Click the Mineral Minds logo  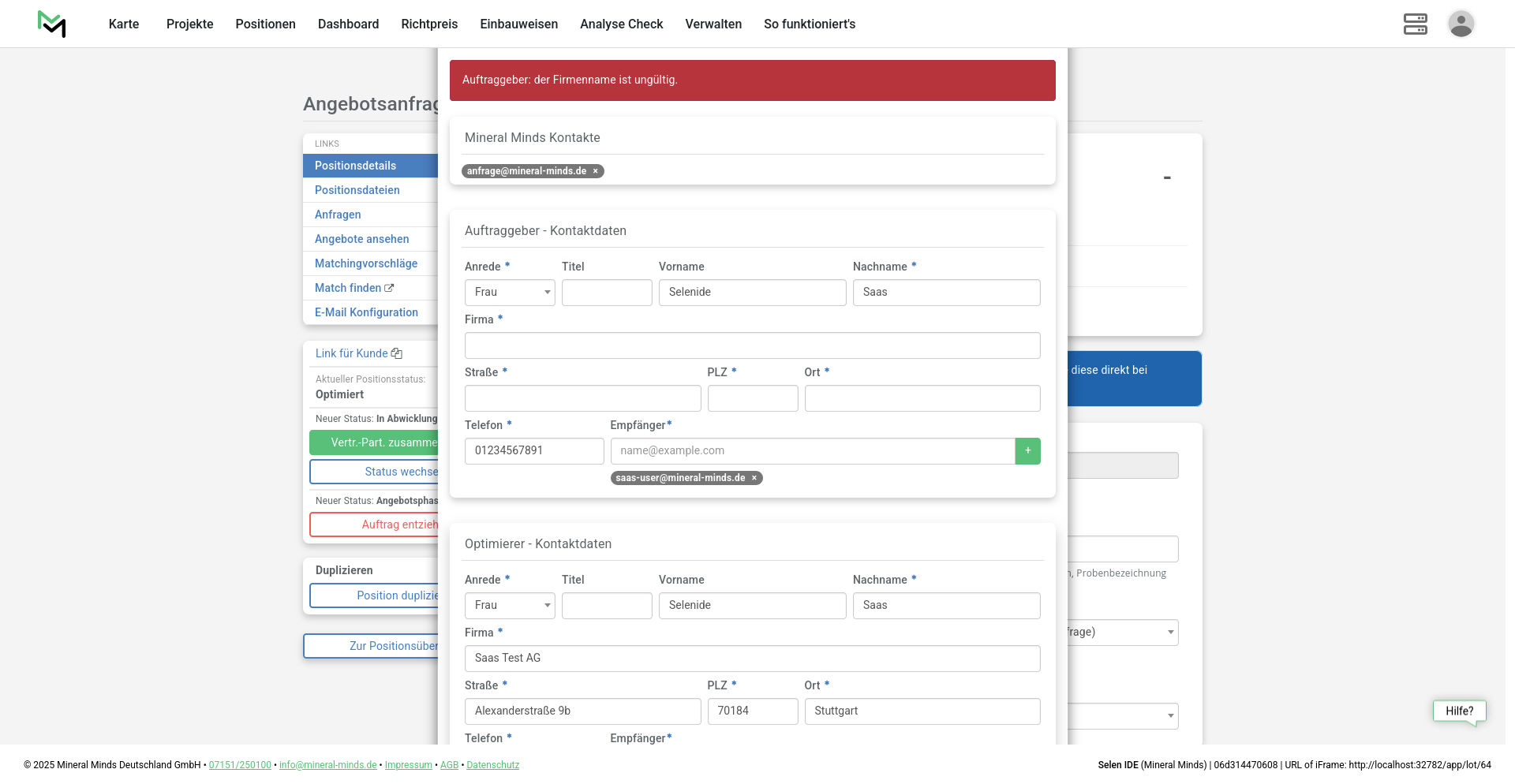pyautogui.click(x=52, y=24)
